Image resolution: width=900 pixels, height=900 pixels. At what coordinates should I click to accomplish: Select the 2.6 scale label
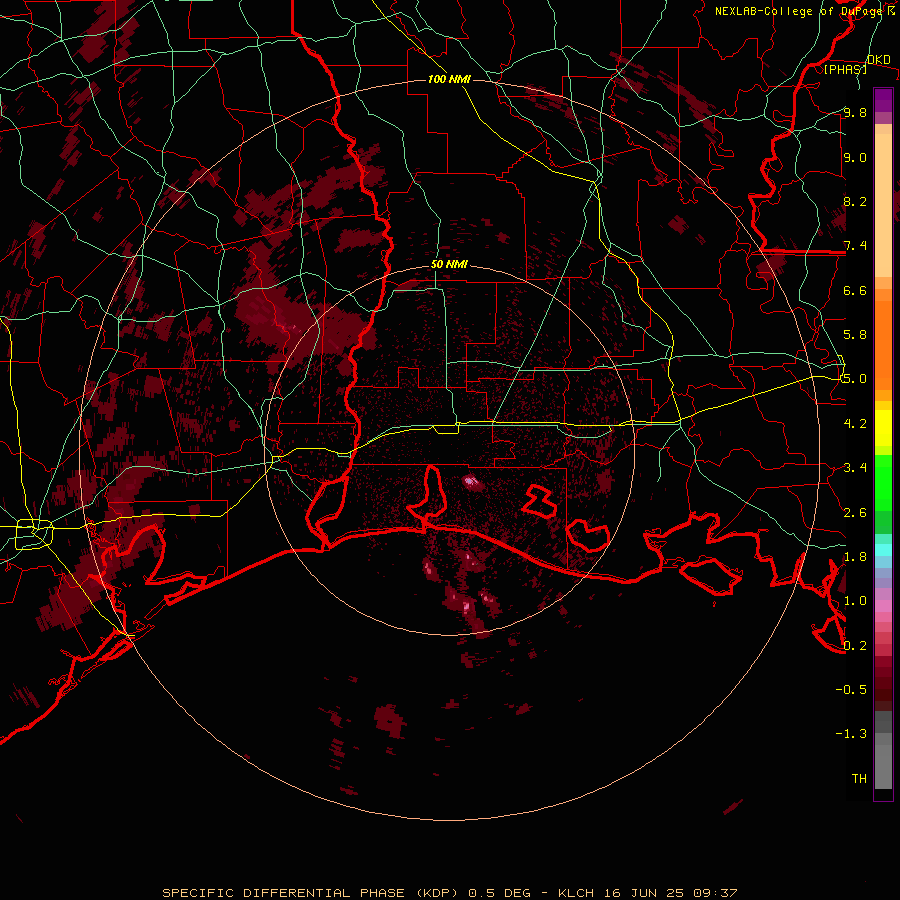point(855,513)
